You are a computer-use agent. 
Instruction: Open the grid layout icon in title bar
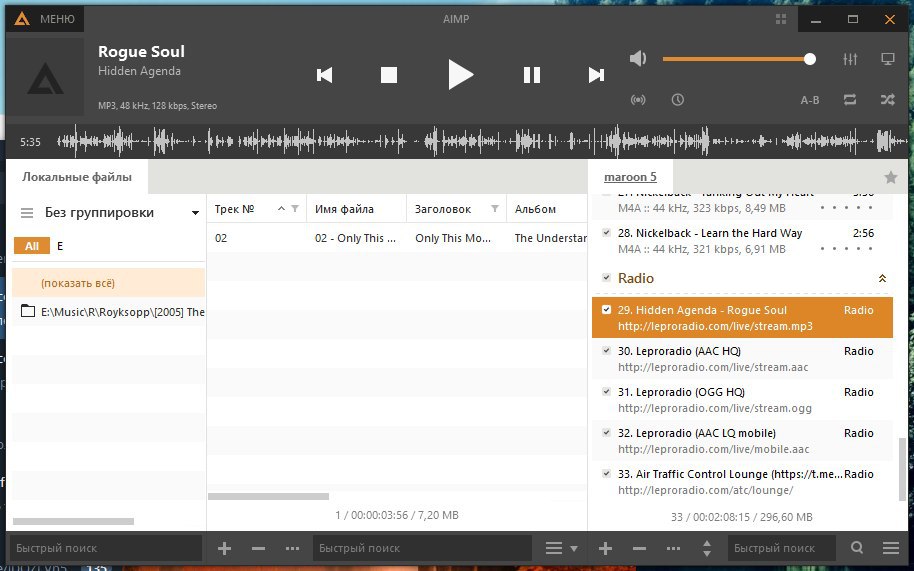click(781, 19)
